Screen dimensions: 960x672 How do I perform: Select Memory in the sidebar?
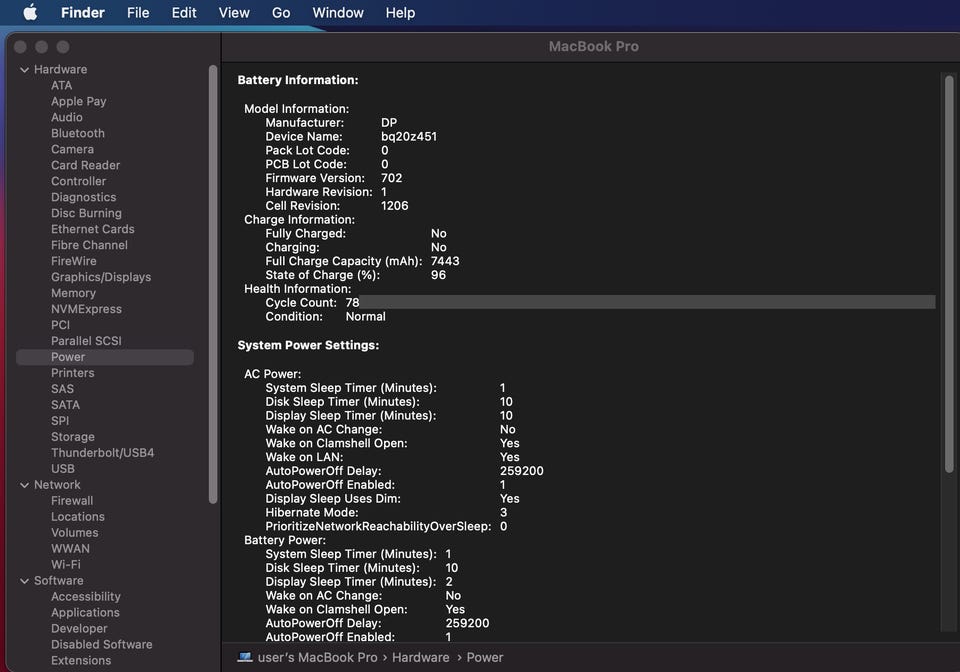pyautogui.click(x=73, y=293)
